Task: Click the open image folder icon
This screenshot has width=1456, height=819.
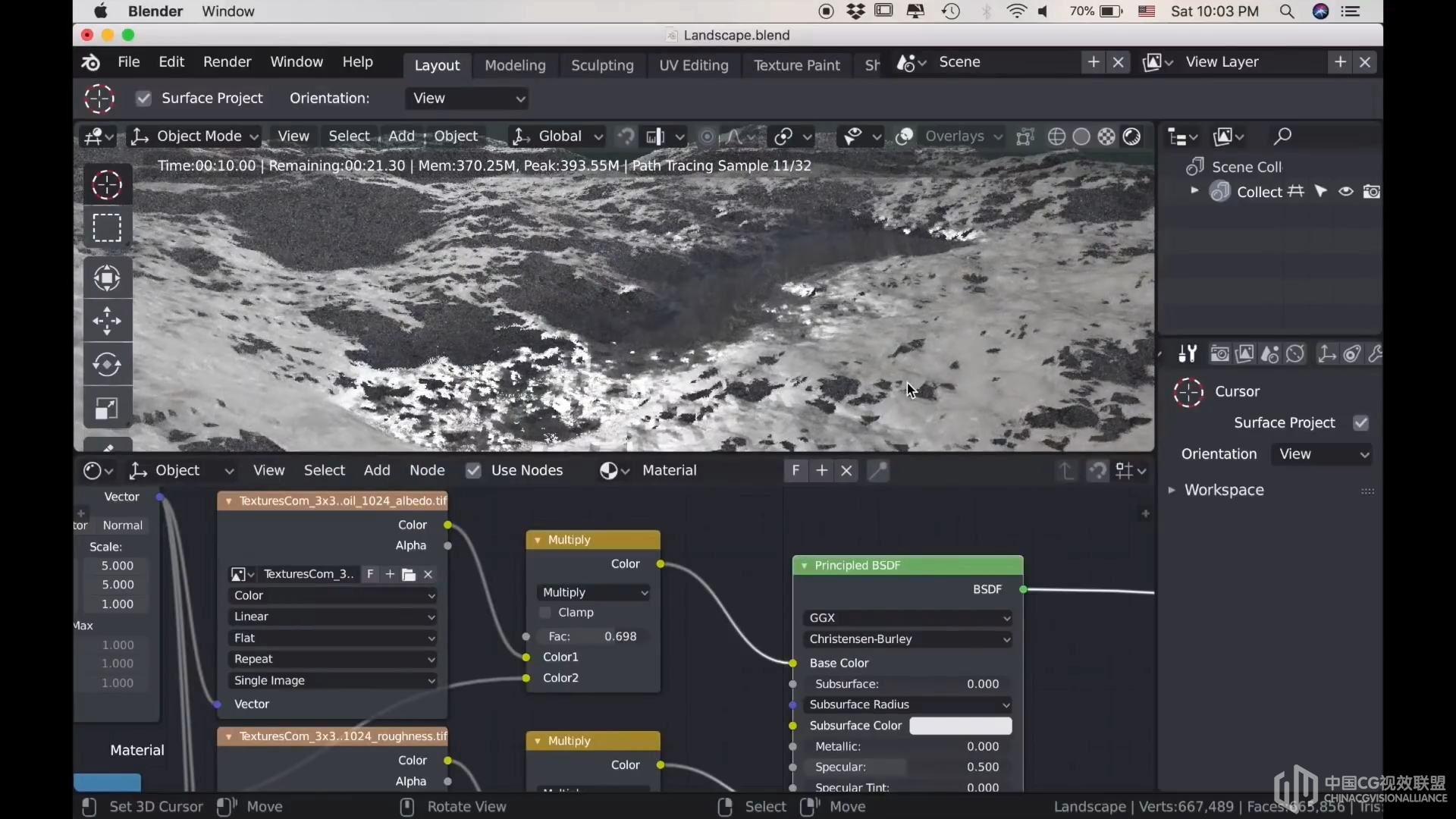Action: (409, 575)
